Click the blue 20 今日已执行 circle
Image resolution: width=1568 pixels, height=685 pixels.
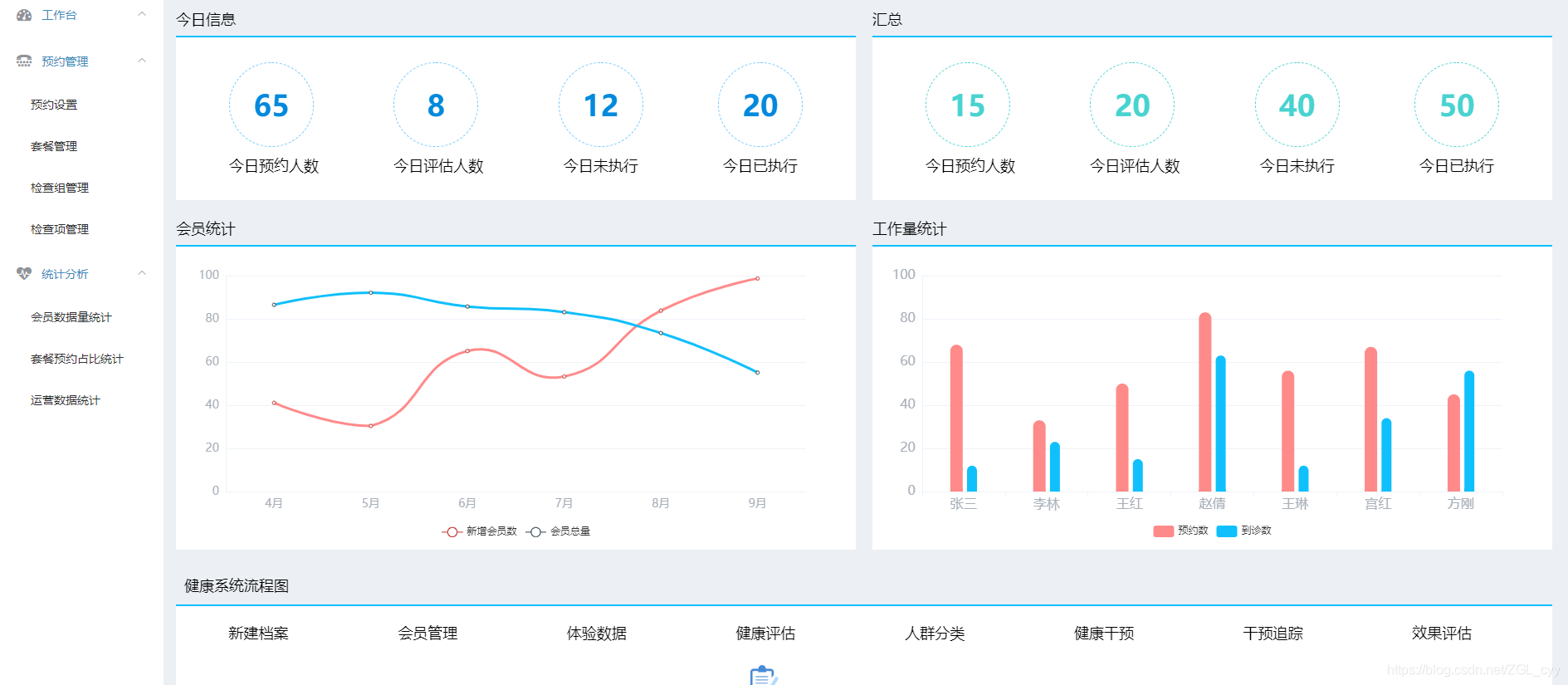click(x=760, y=105)
